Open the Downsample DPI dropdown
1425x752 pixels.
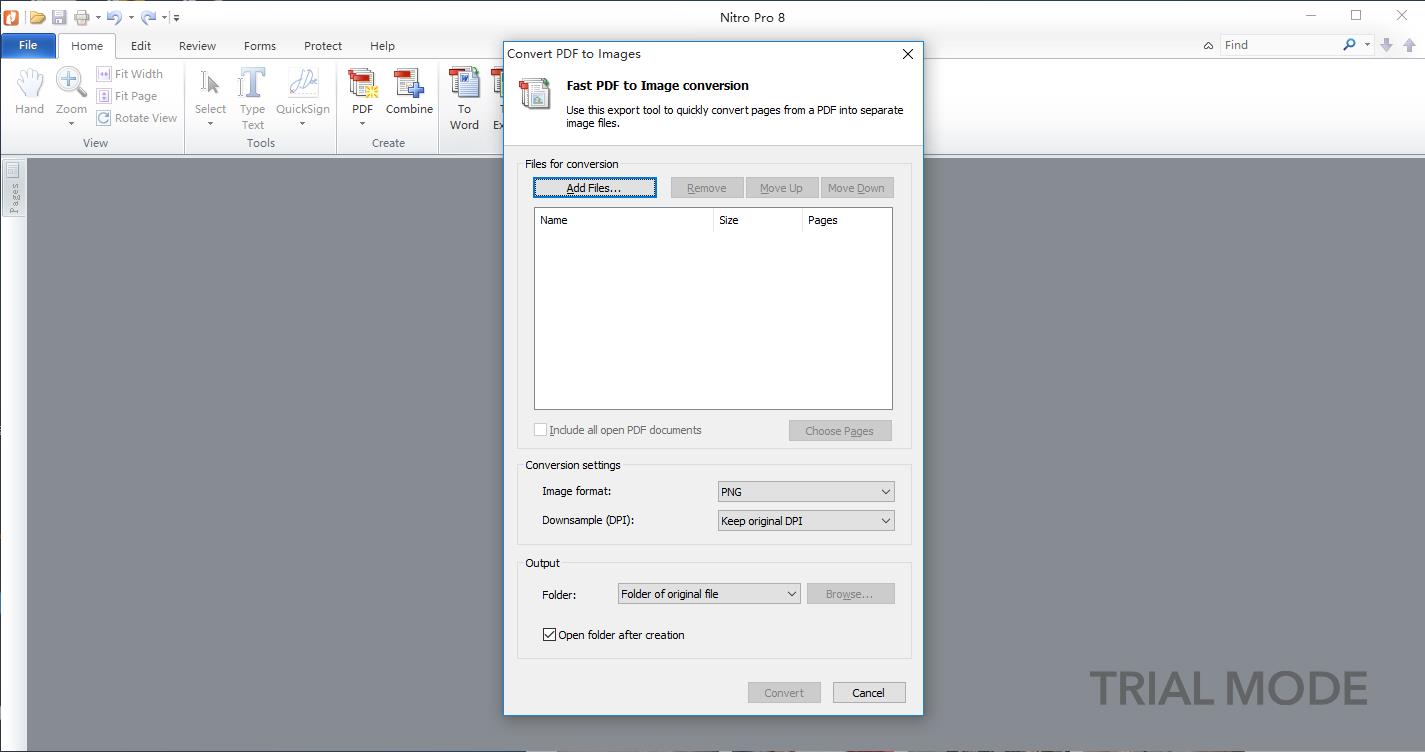pyautogui.click(x=806, y=521)
